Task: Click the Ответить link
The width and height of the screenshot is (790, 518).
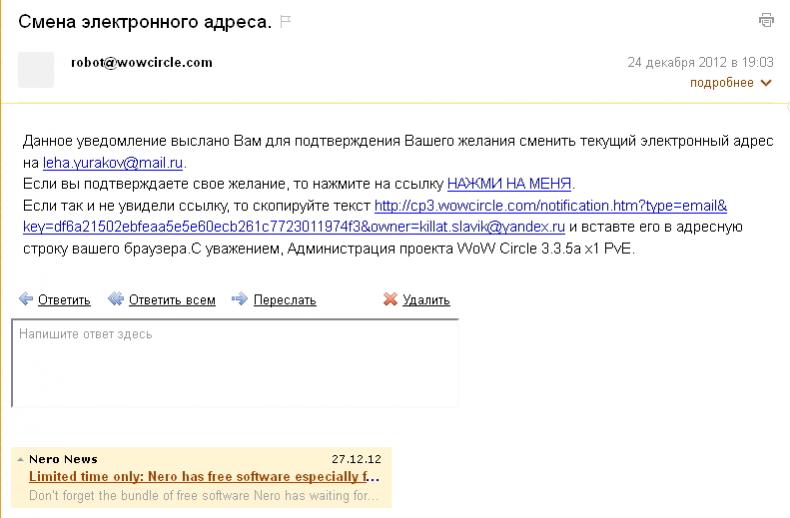Action: (x=64, y=300)
